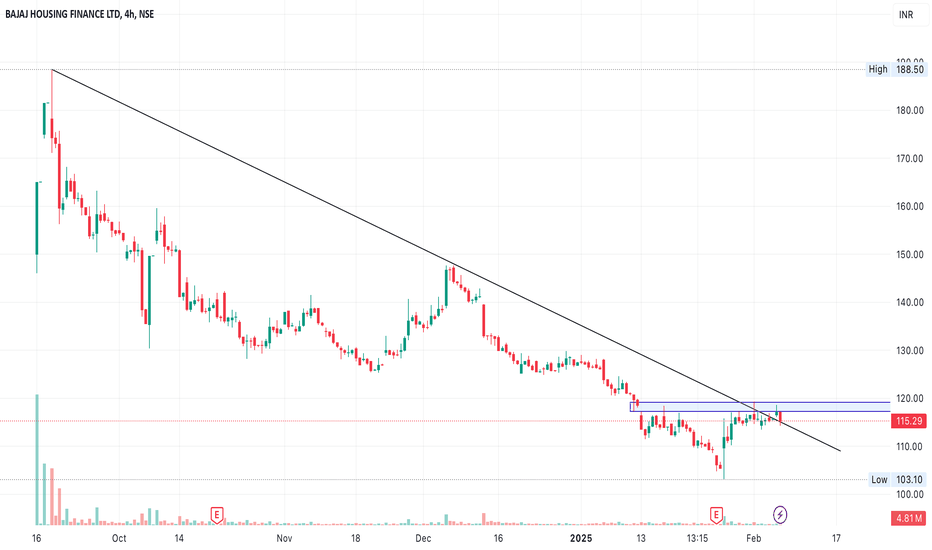Click the 140.00 price axis label
This screenshot has width=932, height=550.
(909, 302)
